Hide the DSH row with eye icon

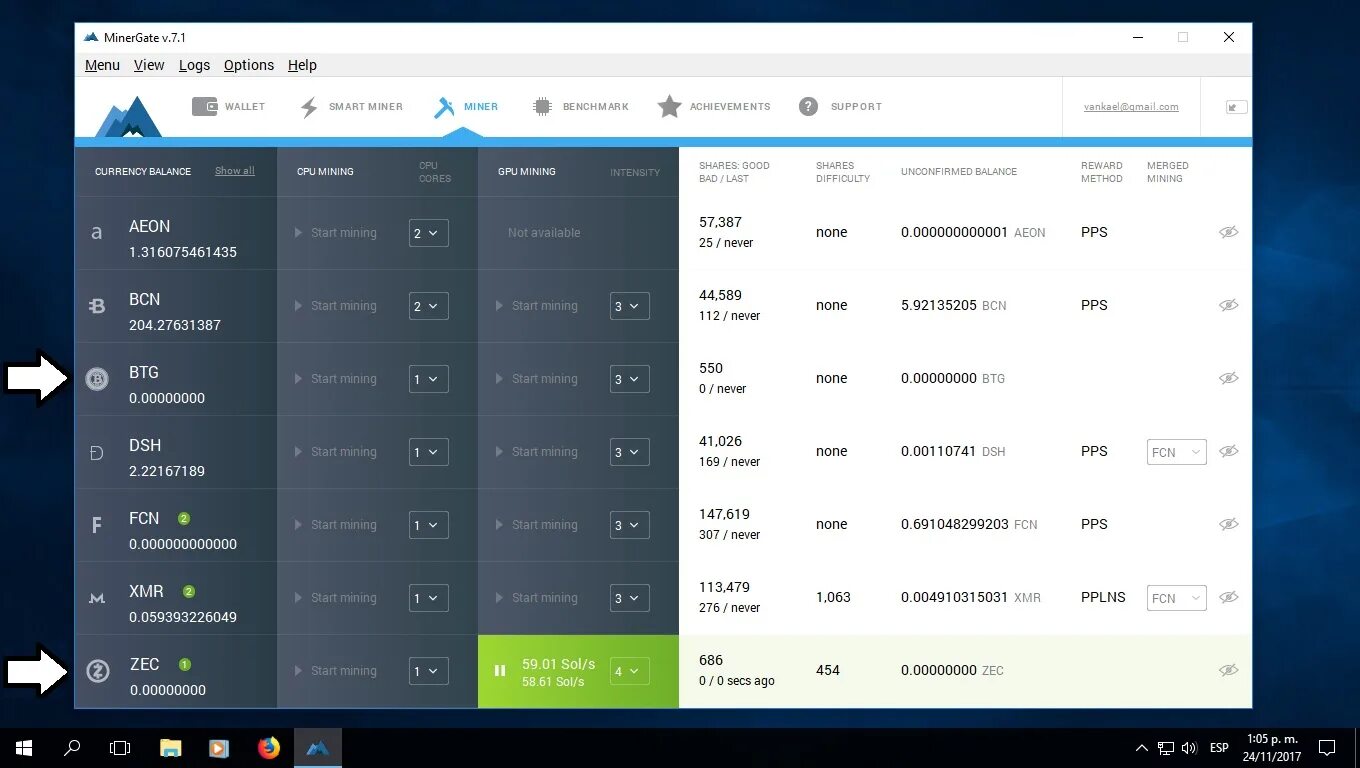1228,451
